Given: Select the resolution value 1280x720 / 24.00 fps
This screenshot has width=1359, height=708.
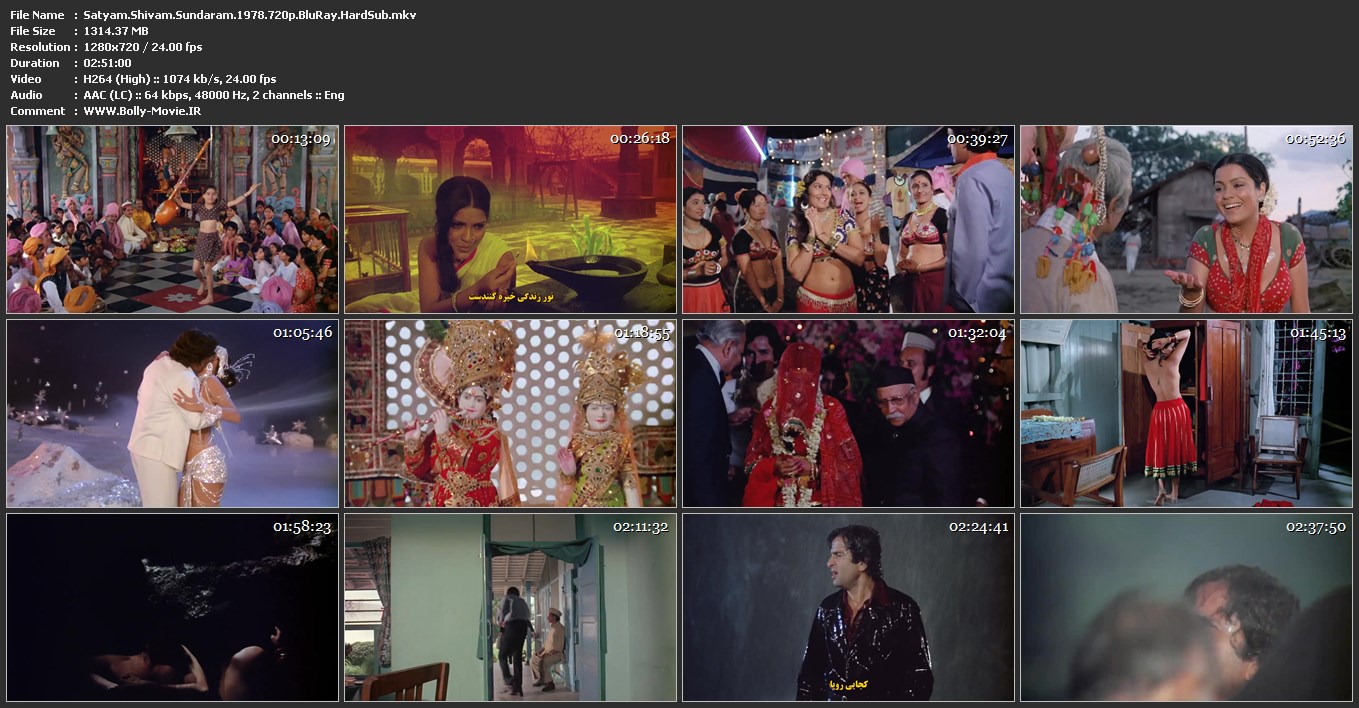Looking at the screenshot, I should pos(143,47).
